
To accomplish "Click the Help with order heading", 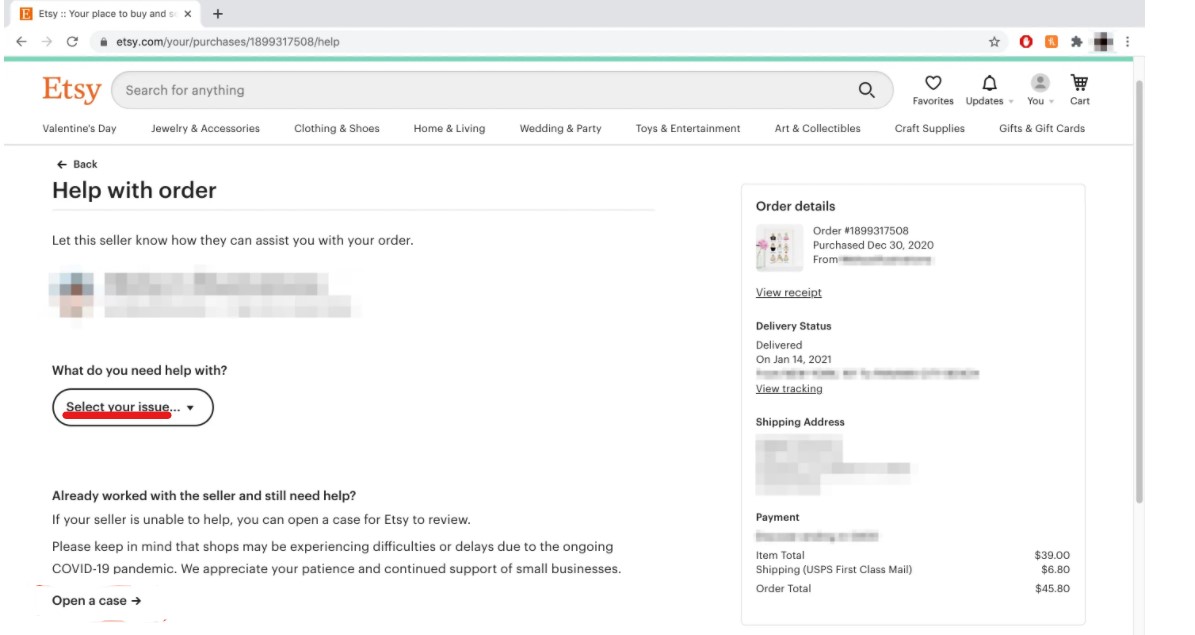I will [x=134, y=191].
